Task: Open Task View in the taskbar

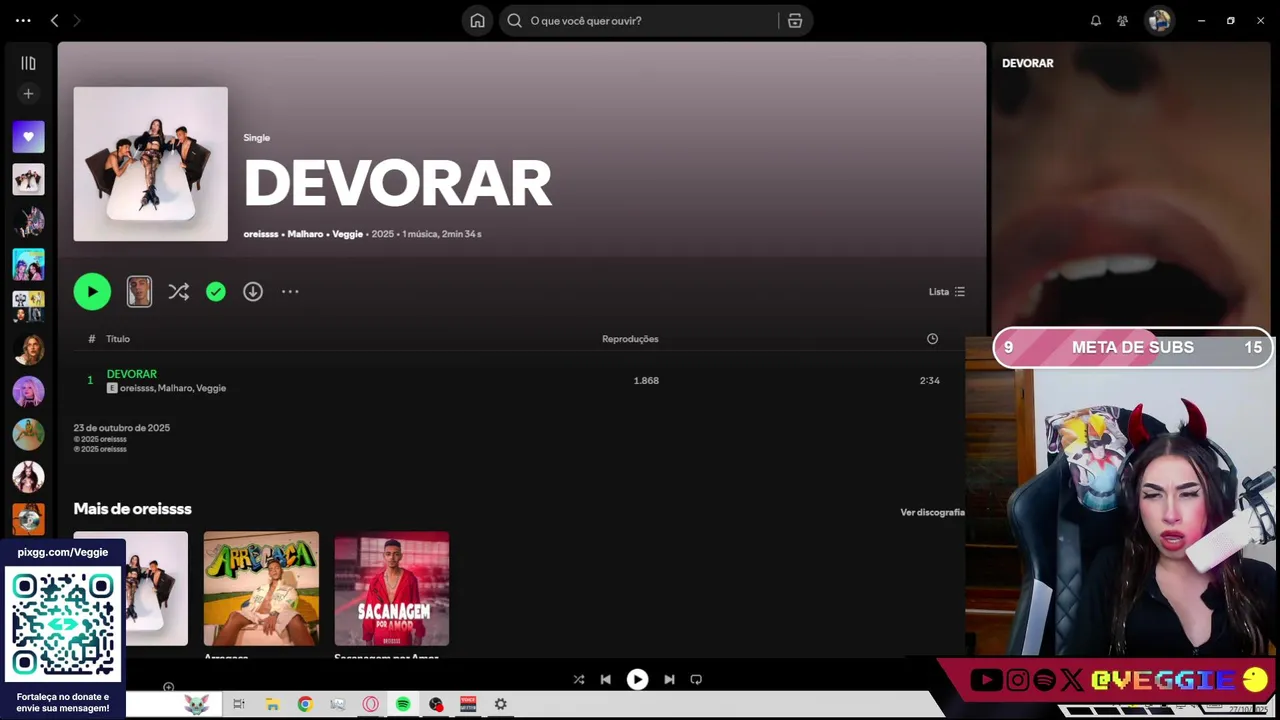Action: pos(239,704)
